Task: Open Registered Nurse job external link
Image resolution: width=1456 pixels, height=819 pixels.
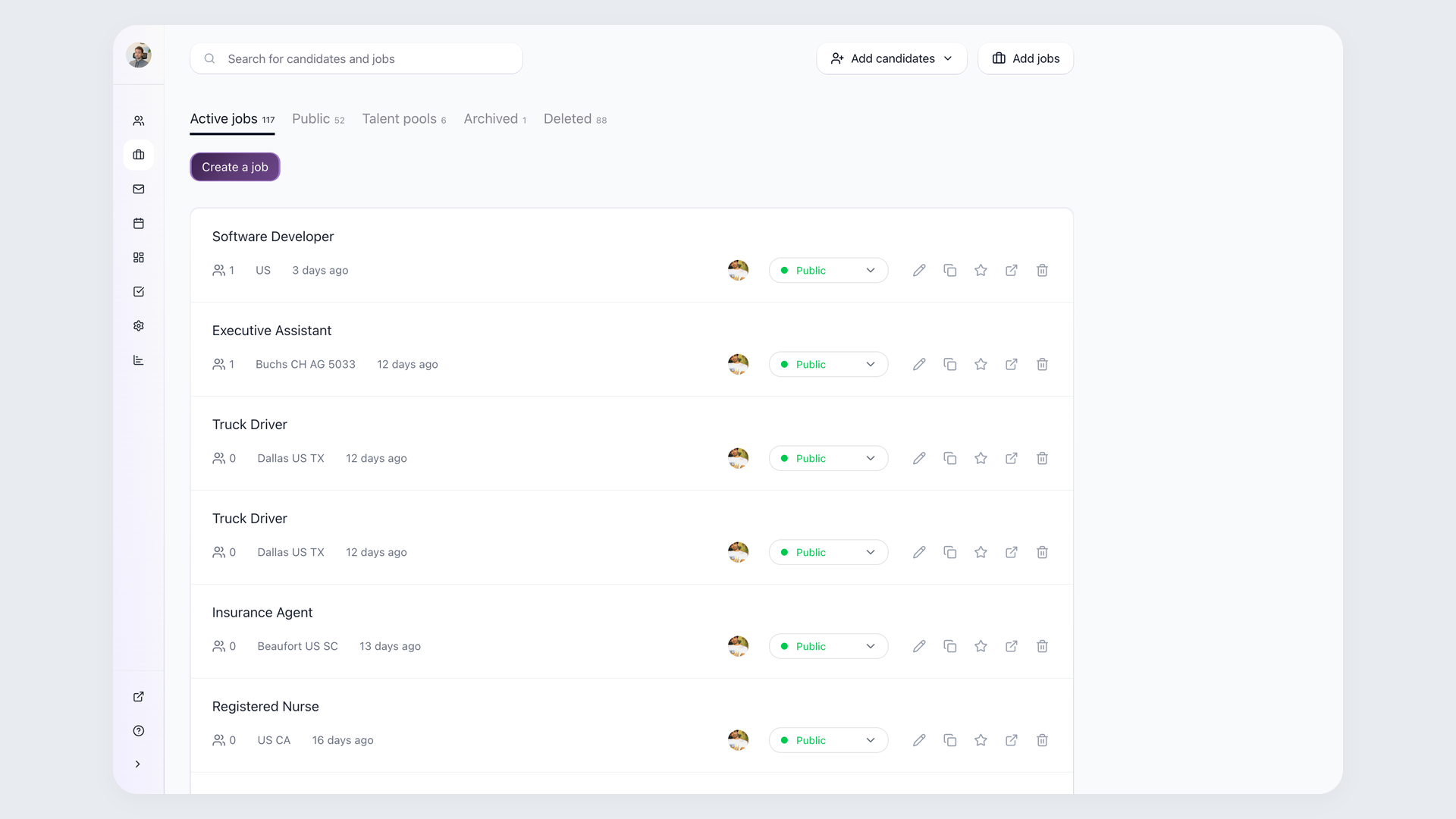Action: pos(1012,740)
